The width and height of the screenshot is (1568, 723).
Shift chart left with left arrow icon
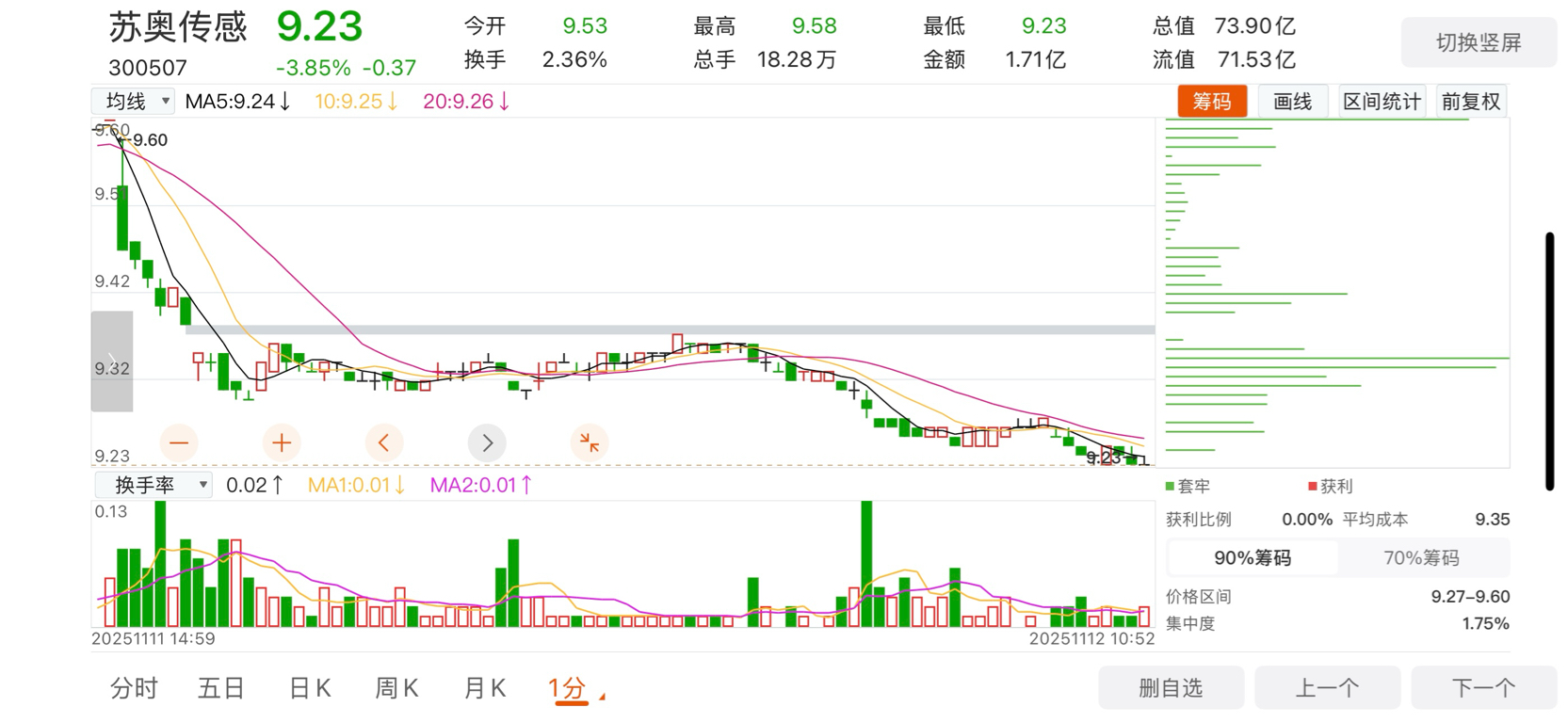[x=384, y=442]
